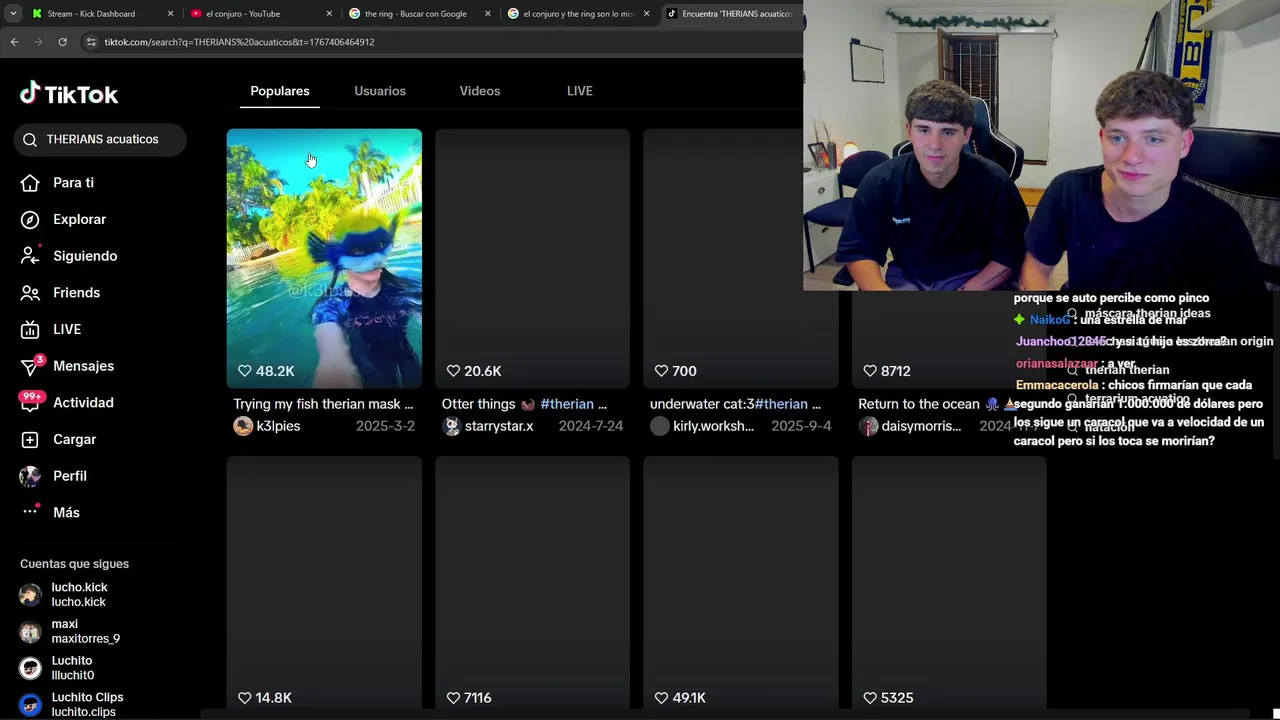Switch to the Videos tab

click(x=480, y=91)
